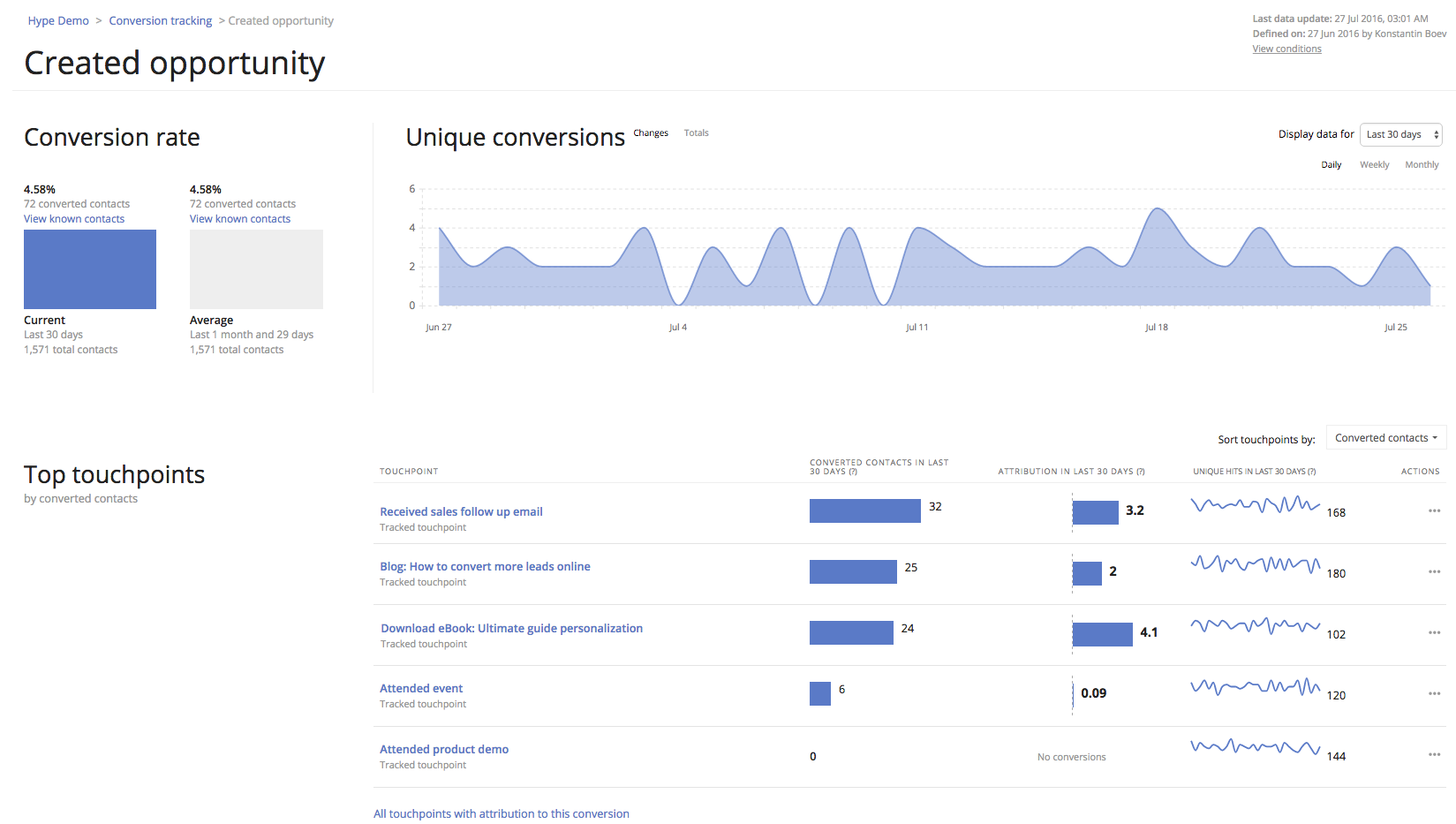Click unique hits sparkline for Attended product demo
Image resolution: width=1456 pixels, height=824 pixels.
[x=1255, y=747]
